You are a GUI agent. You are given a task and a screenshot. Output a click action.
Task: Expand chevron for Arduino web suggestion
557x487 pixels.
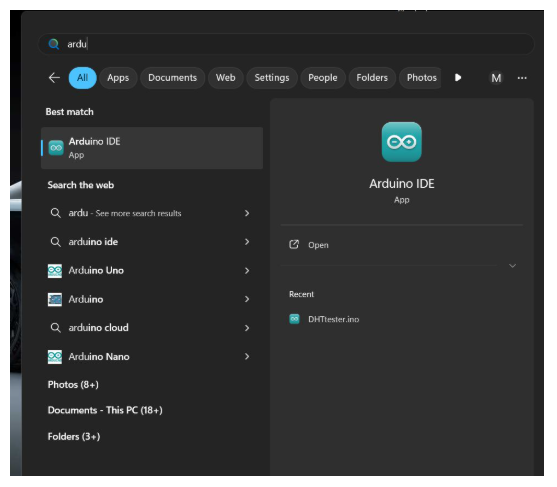247,299
